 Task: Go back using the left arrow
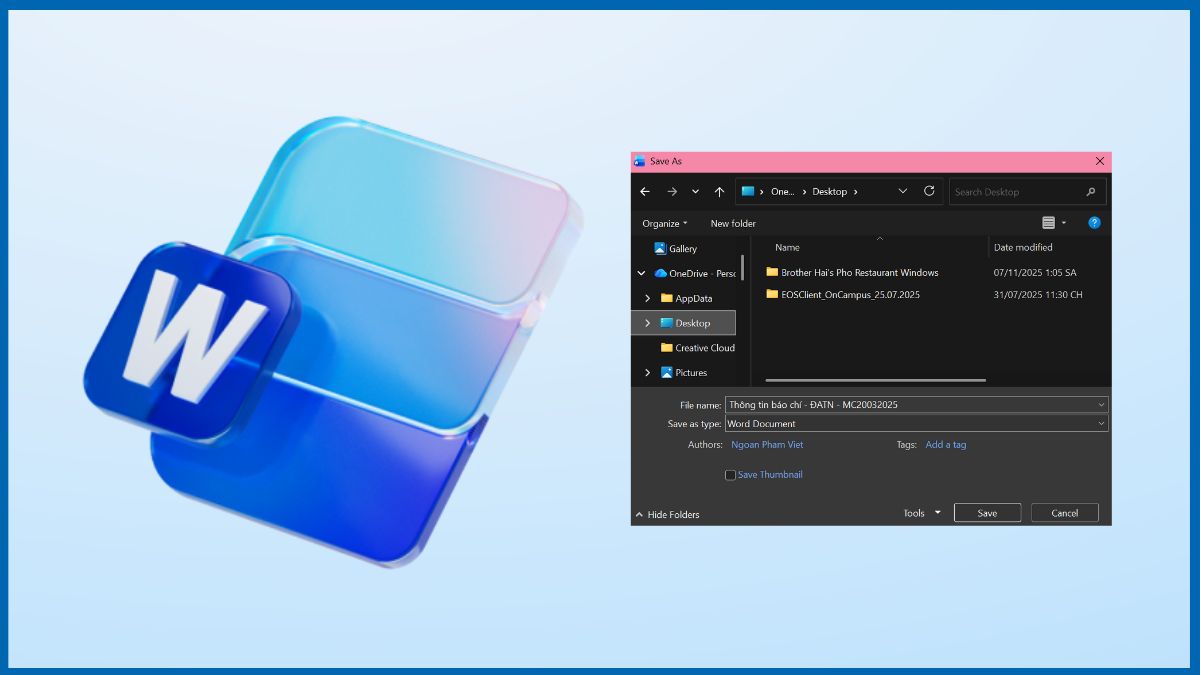645,192
